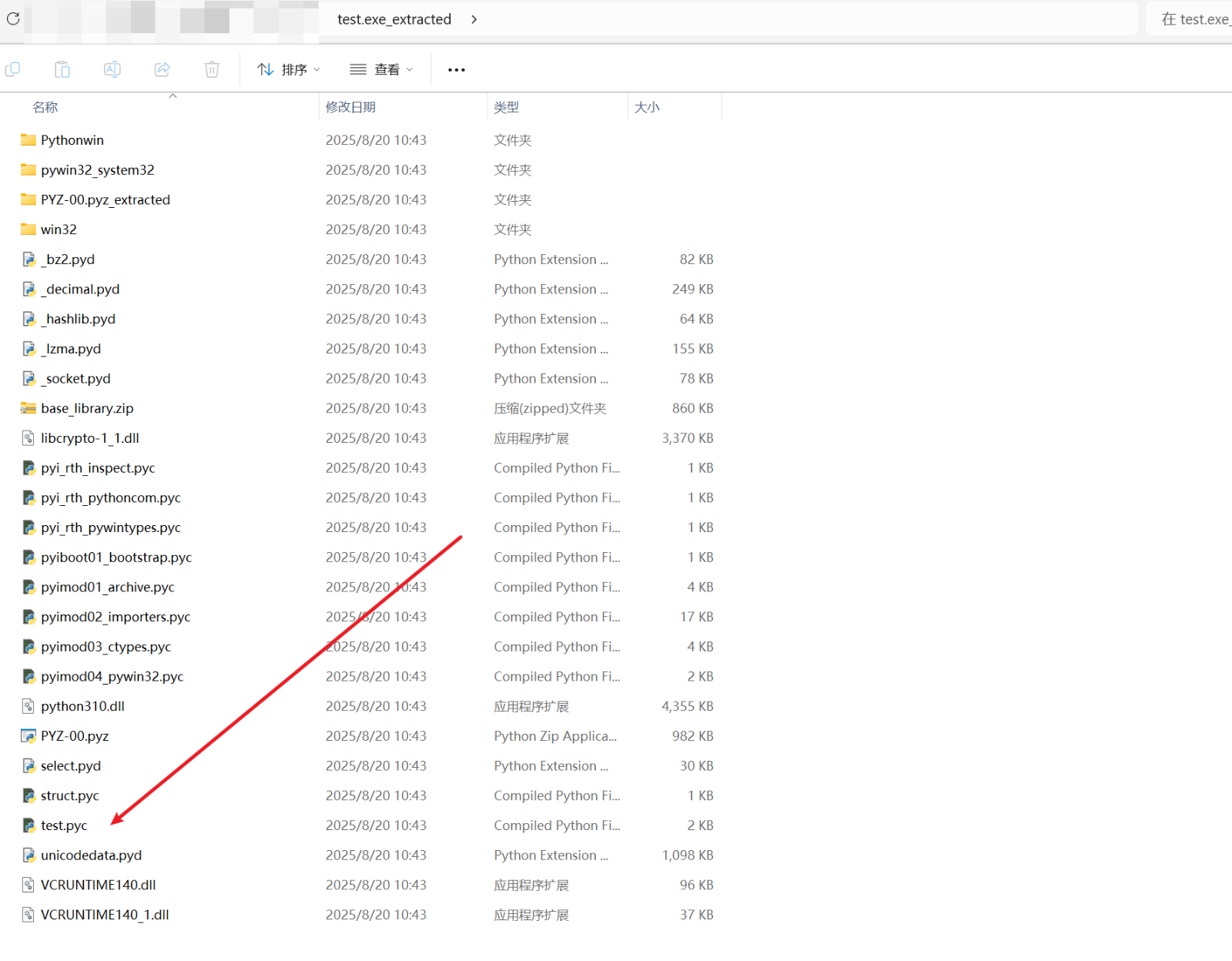Sort by 修改日期 column header
The image size is (1232, 961).
[350, 107]
